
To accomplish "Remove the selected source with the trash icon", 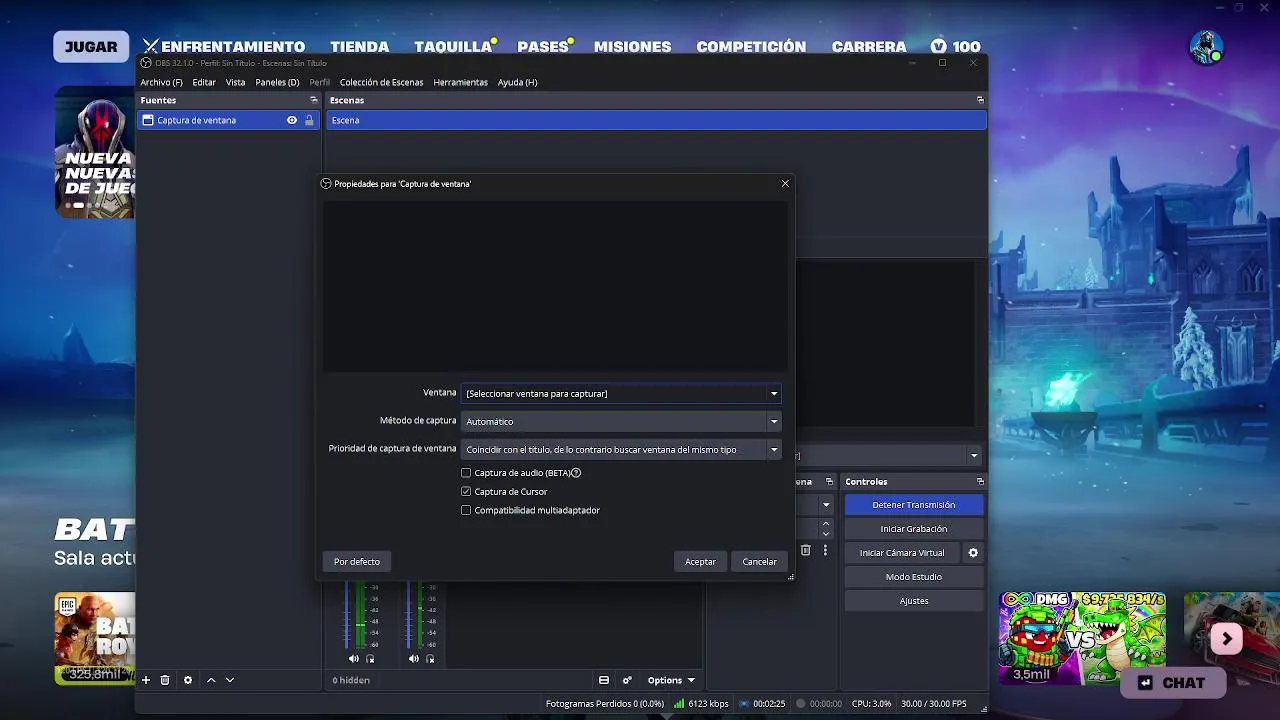I will coord(165,680).
